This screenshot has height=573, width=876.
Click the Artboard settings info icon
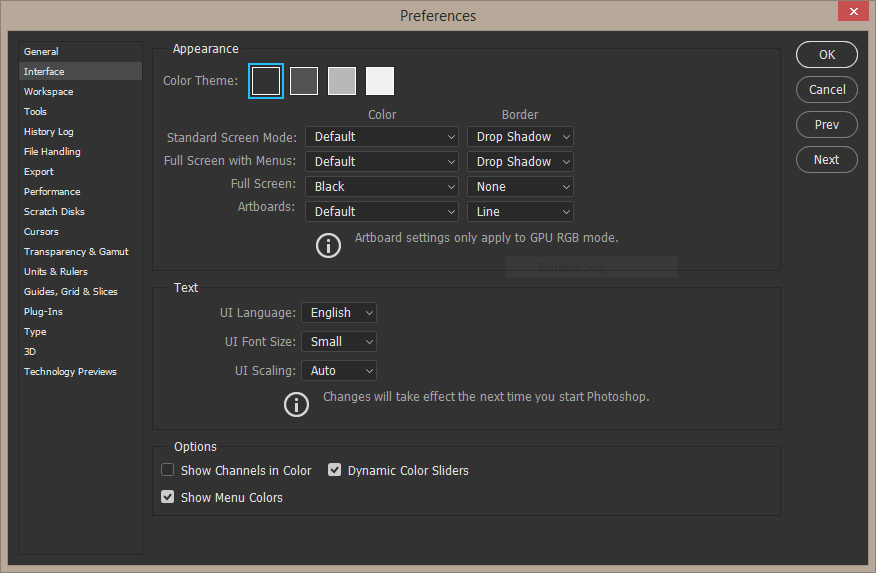(328, 245)
